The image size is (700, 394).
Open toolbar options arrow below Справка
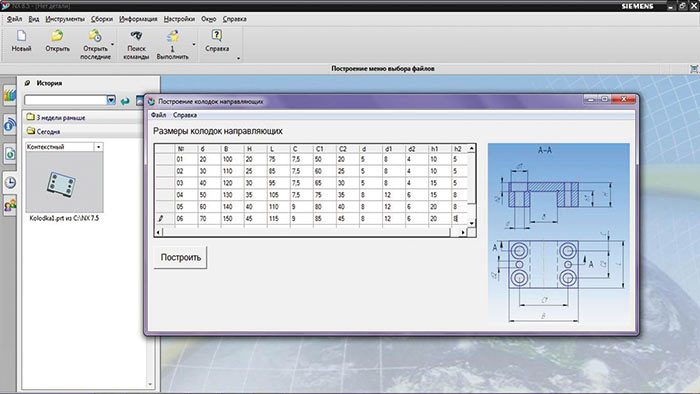tap(238, 58)
